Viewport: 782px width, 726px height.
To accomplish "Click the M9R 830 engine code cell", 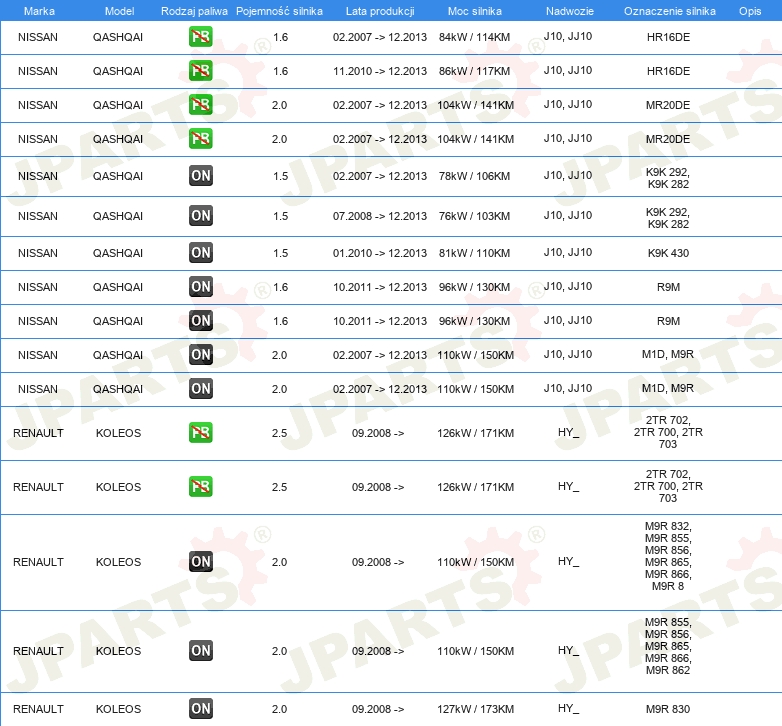I will tap(668, 709).
